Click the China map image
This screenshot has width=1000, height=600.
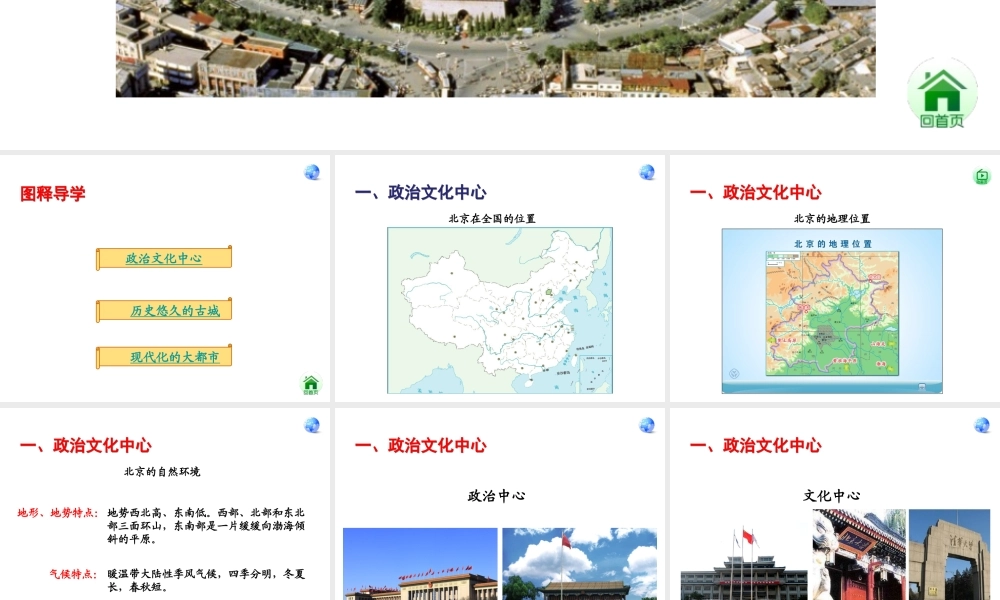[x=500, y=311]
